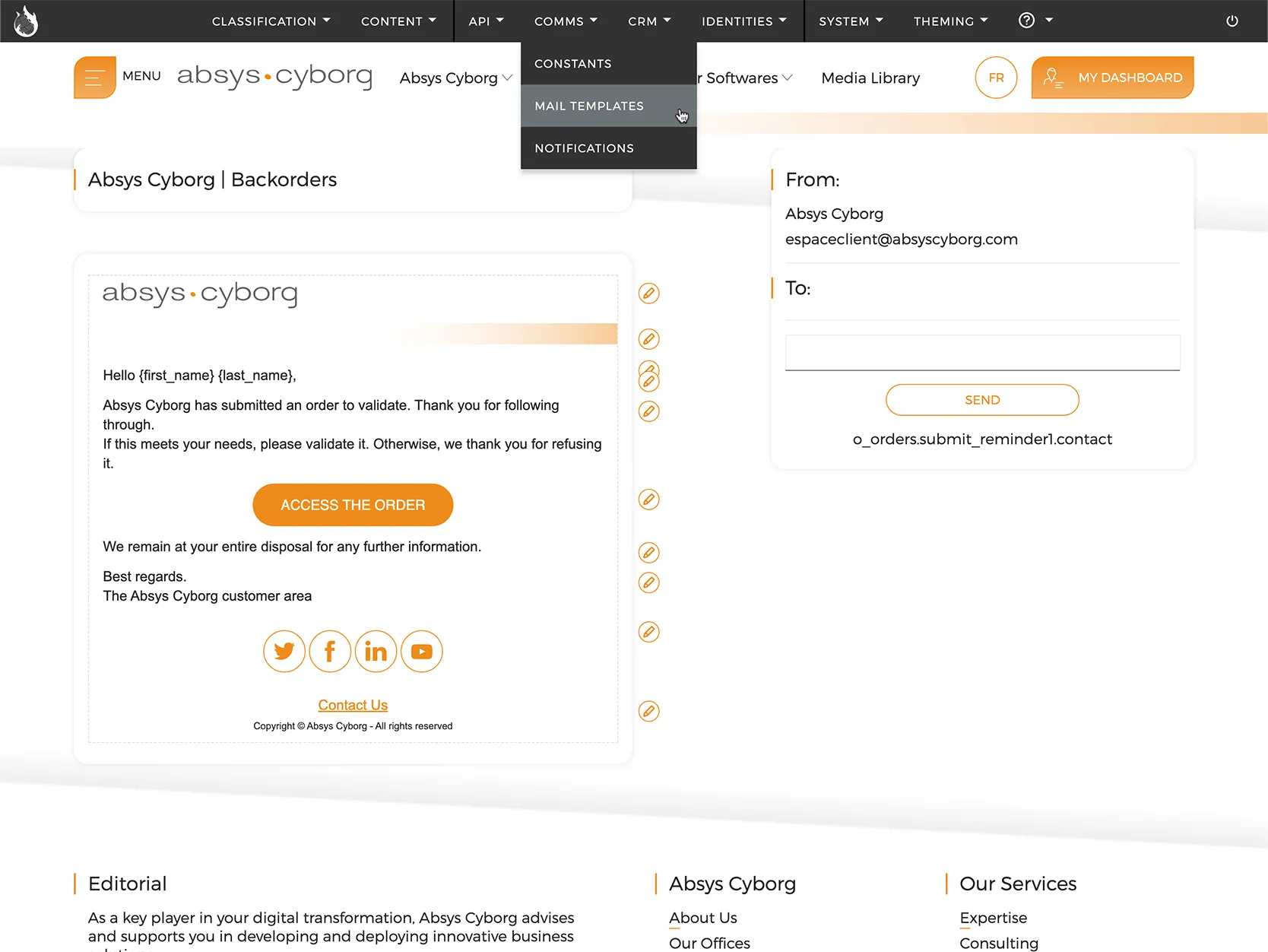
Task: Click pencil icon next to 'We remain at your entire disposal'
Action: [648, 553]
